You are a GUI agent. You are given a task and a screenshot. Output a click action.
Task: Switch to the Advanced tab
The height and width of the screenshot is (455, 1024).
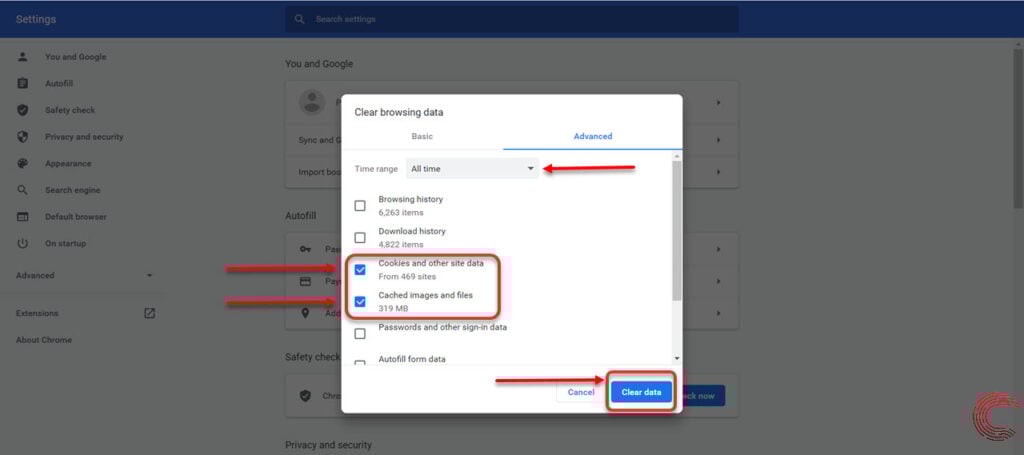click(x=592, y=136)
